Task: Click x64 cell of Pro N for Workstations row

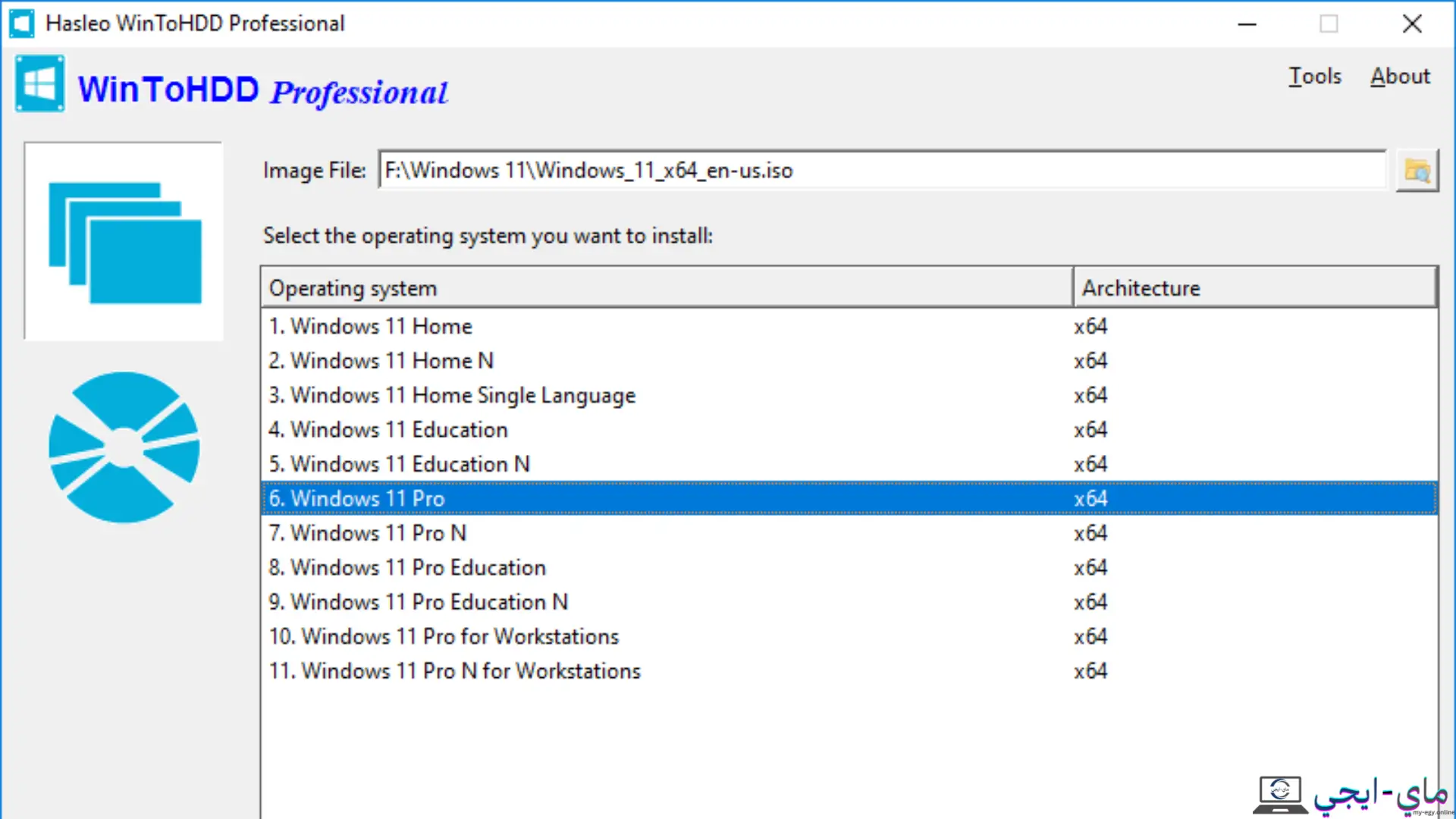Action: [1090, 671]
